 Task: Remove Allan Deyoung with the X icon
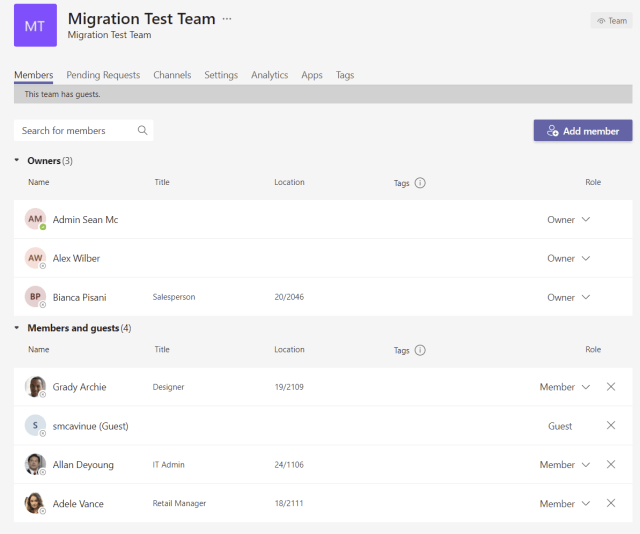pos(611,464)
